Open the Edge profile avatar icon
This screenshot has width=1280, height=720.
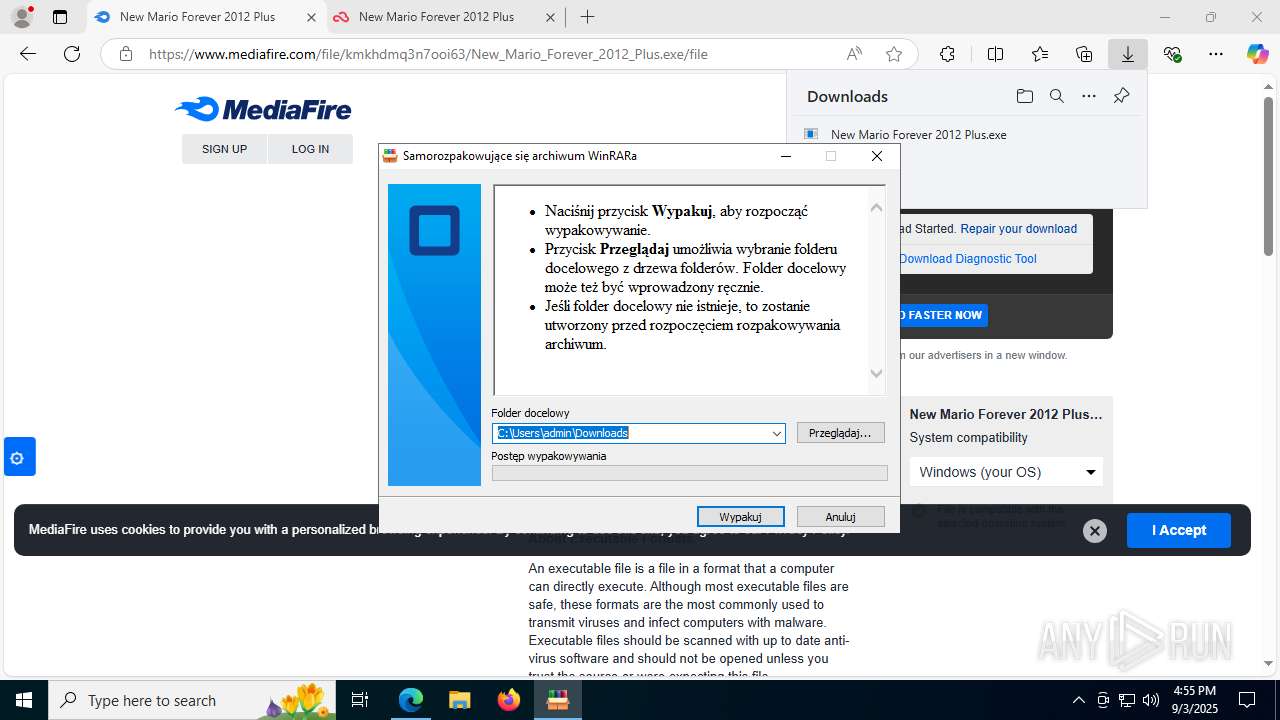point(21,17)
